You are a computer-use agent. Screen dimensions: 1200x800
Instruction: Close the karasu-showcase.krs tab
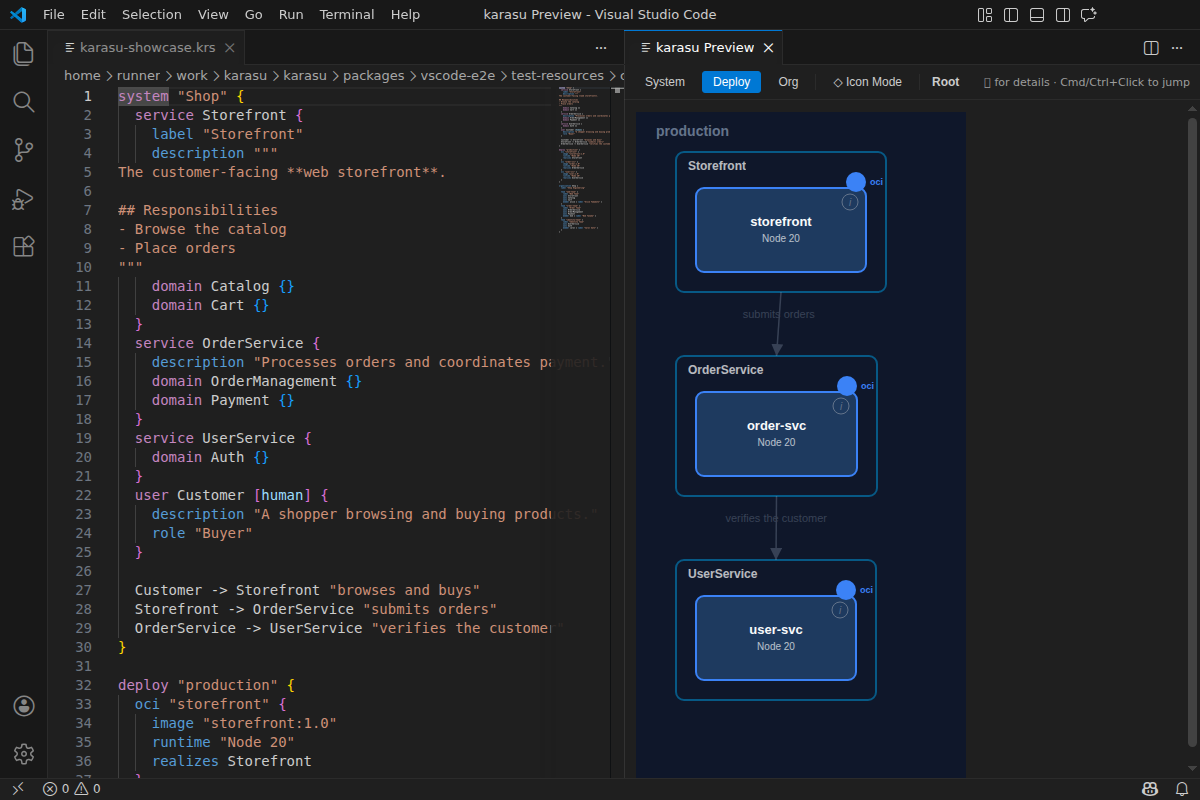[x=230, y=48]
